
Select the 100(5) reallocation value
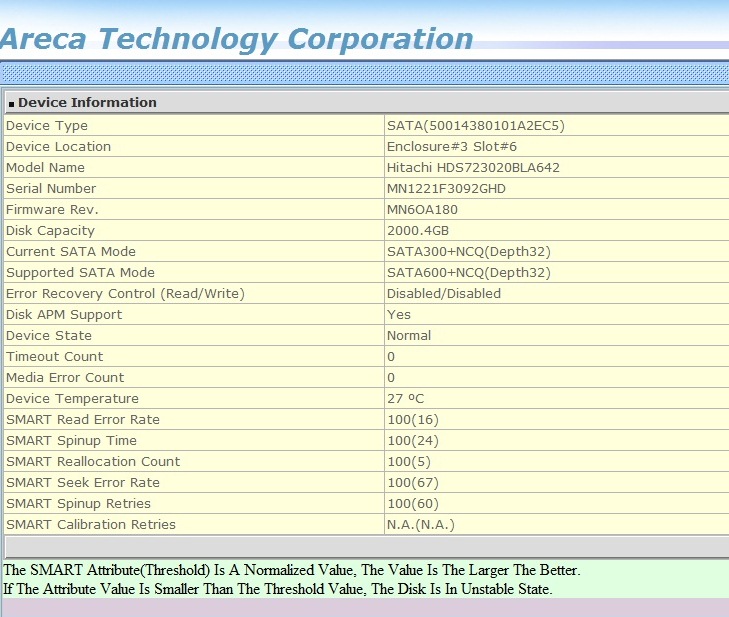tap(409, 461)
